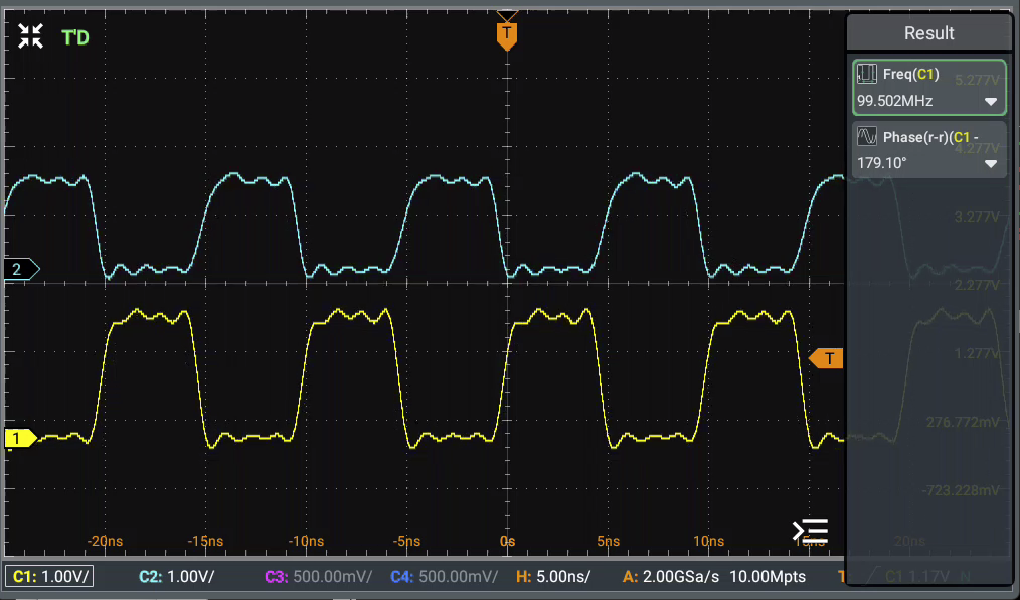Enable channel C4 500.00mV/ label
Image resolution: width=1020 pixels, height=600 pixels.
443,576
